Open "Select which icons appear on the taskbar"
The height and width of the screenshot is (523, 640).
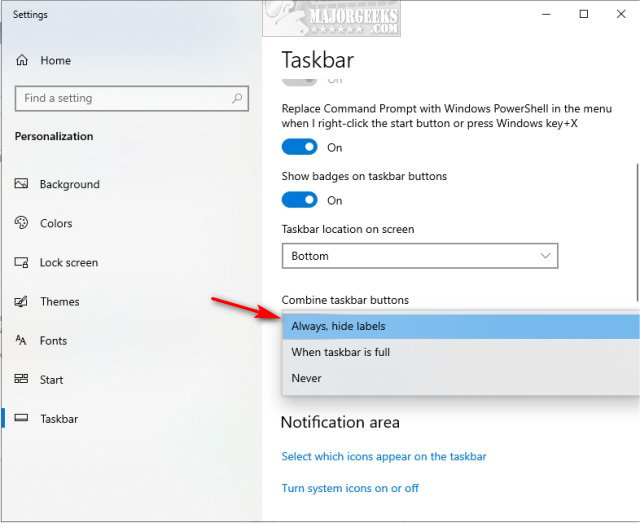click(384, 456)
